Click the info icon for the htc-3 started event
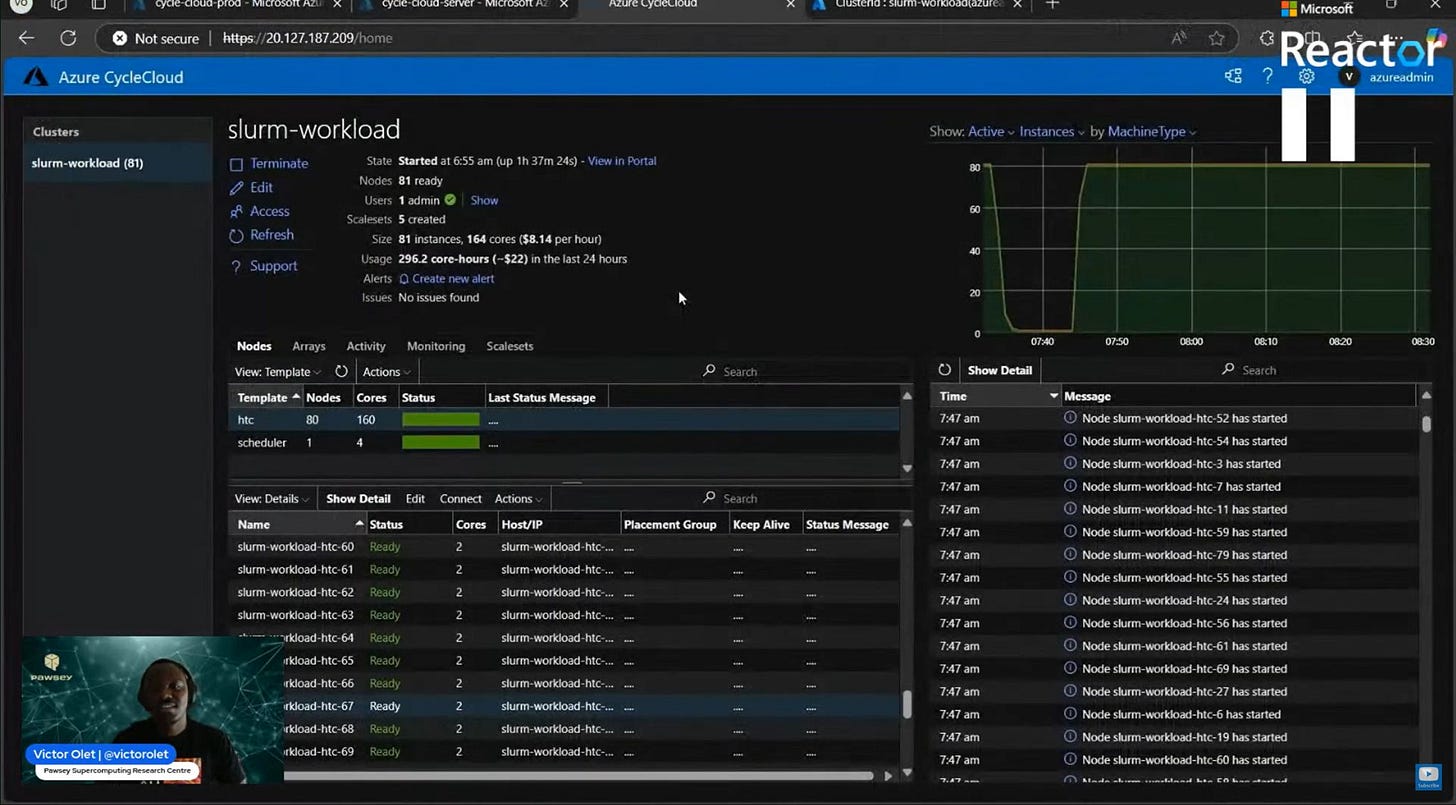The height and width of the screenshot is (805, 1456). [x=1070, y=464]
